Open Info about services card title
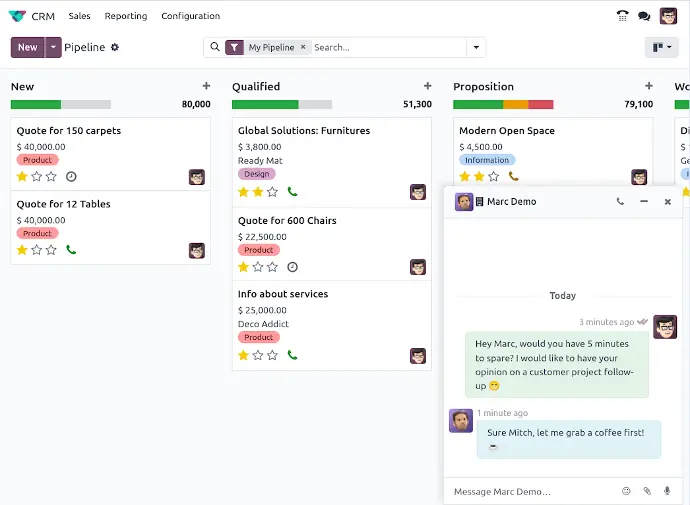Image resolution: width=690 pixels, height=505 pixels. tap(283, 294)
